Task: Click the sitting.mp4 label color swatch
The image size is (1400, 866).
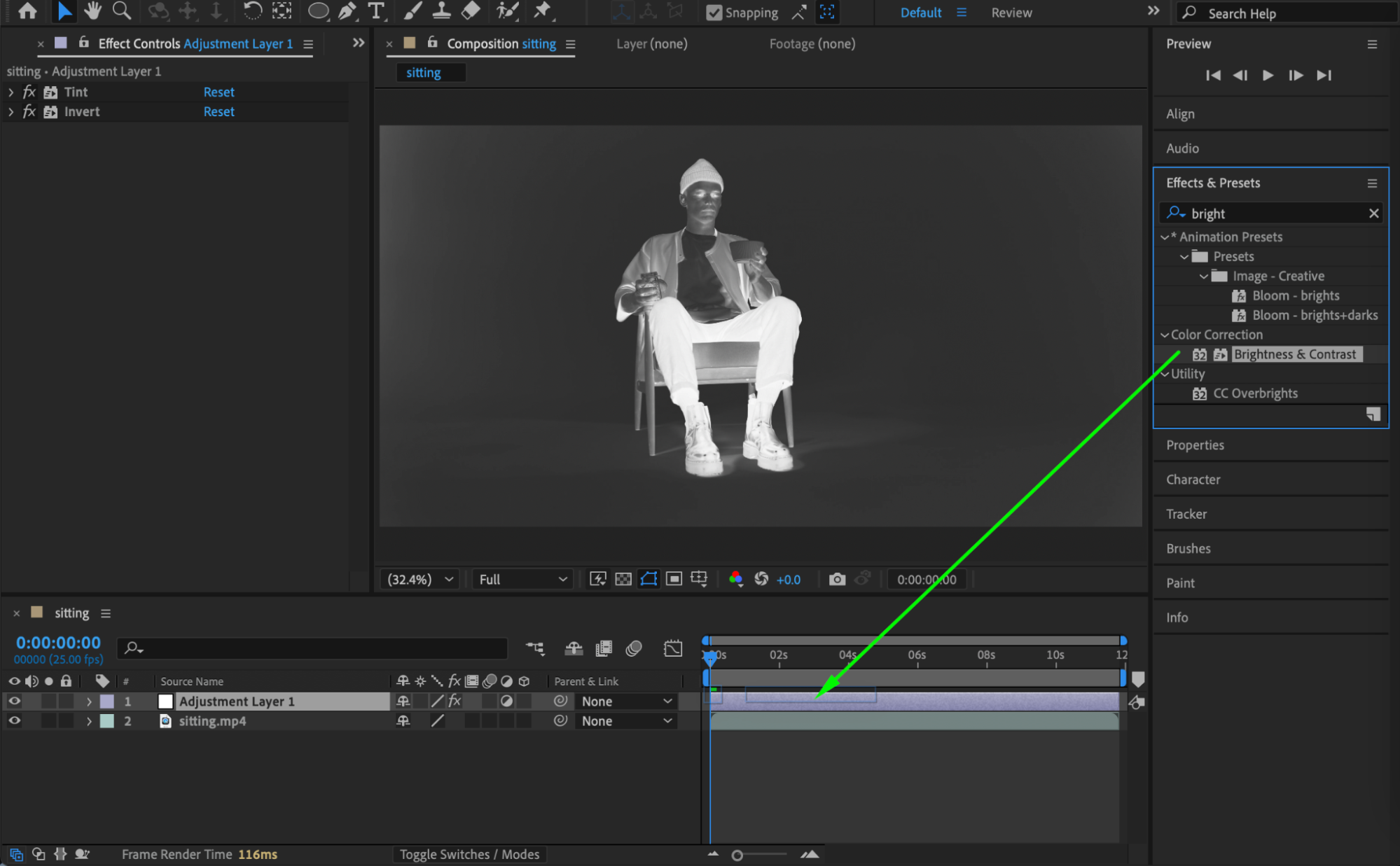Action: (107, 720)
